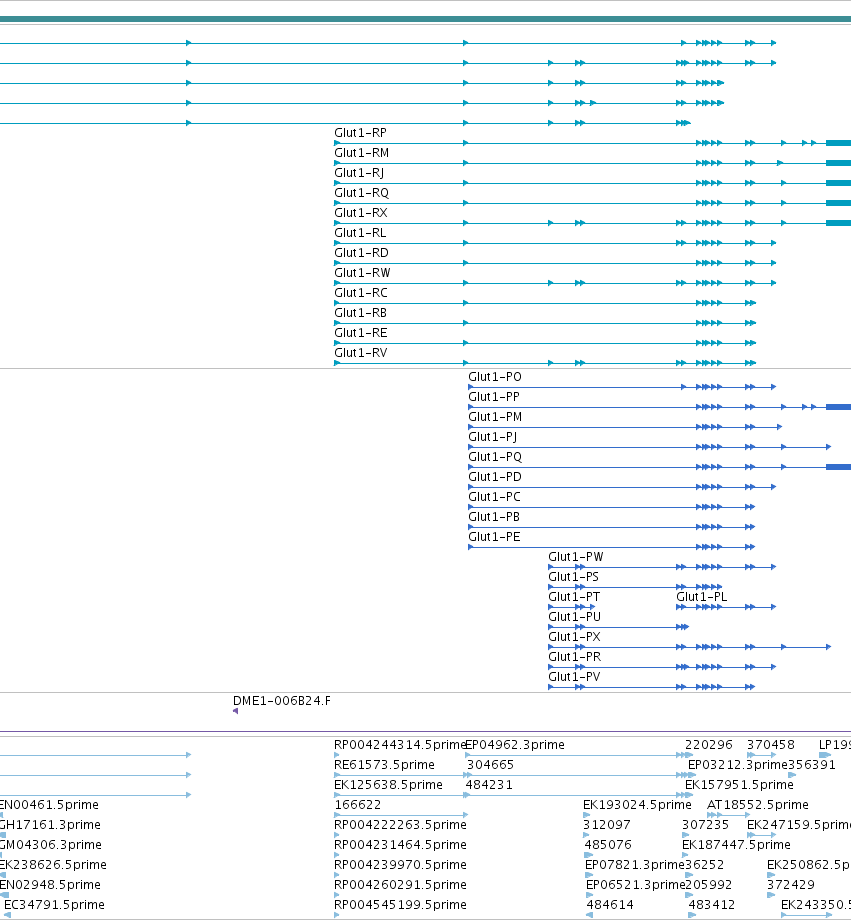Select the Glut1-PC protein label
The width and height of the screenshot is (851, 920).
click(494, 497)
